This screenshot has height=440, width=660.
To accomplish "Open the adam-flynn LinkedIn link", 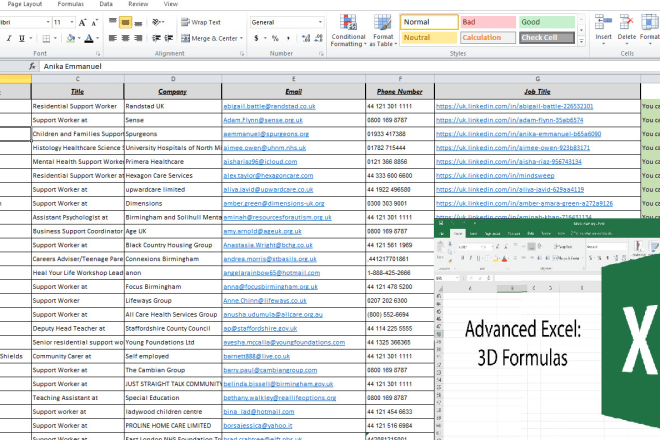I will (510, 120).
